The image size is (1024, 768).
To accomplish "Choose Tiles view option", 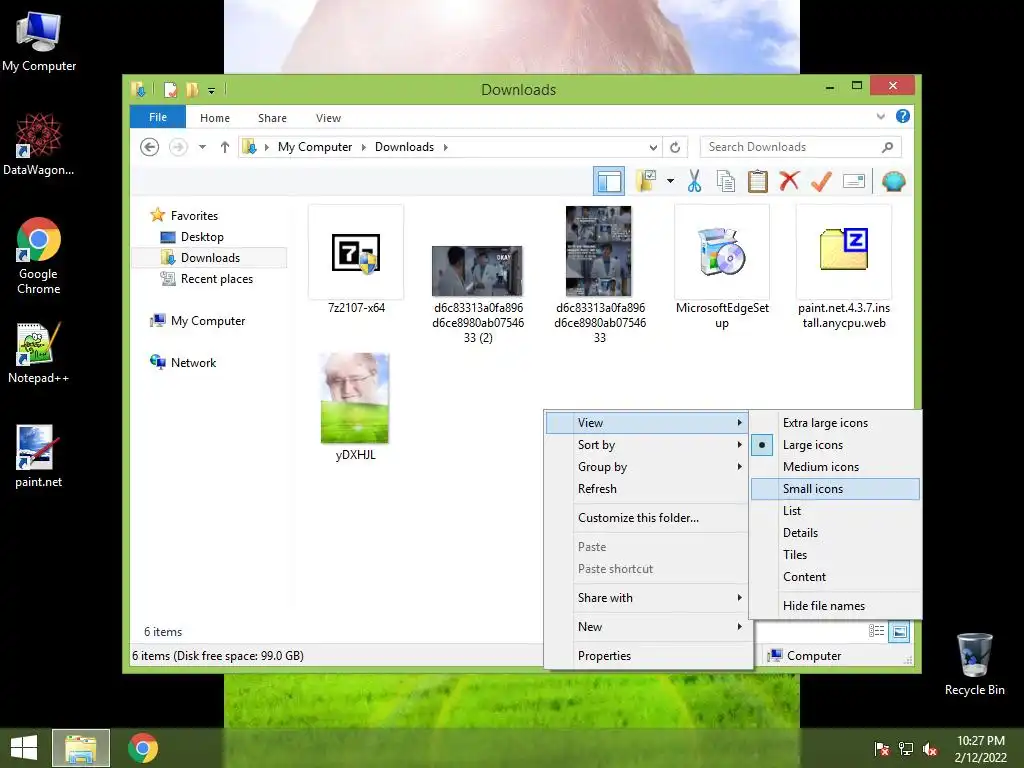I will click(x=835, y=555).
